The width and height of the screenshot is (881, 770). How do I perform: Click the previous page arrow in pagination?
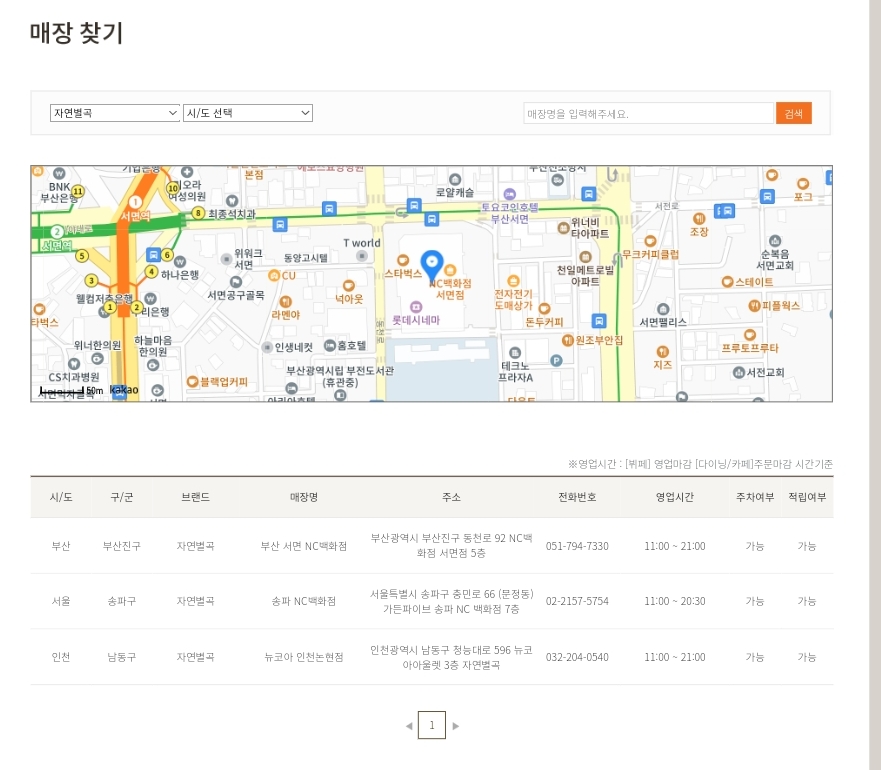(409, 726)
